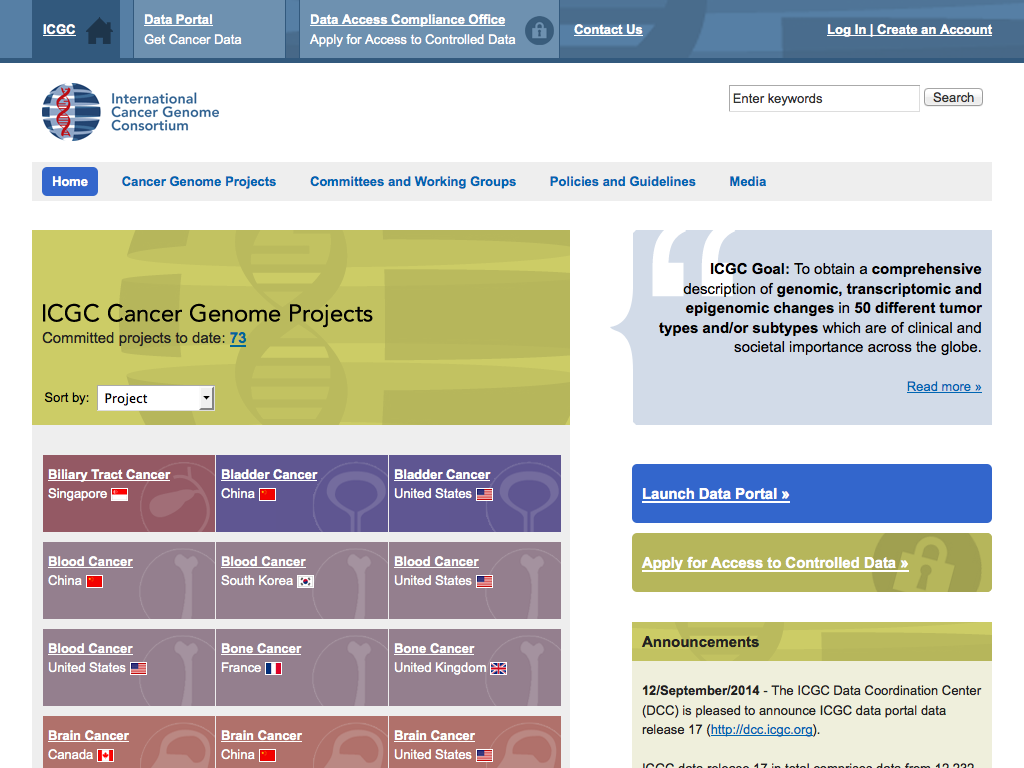1024x768 pixels.
Task: Open Bladder Cancer United States project
Action: click(442, 475)
